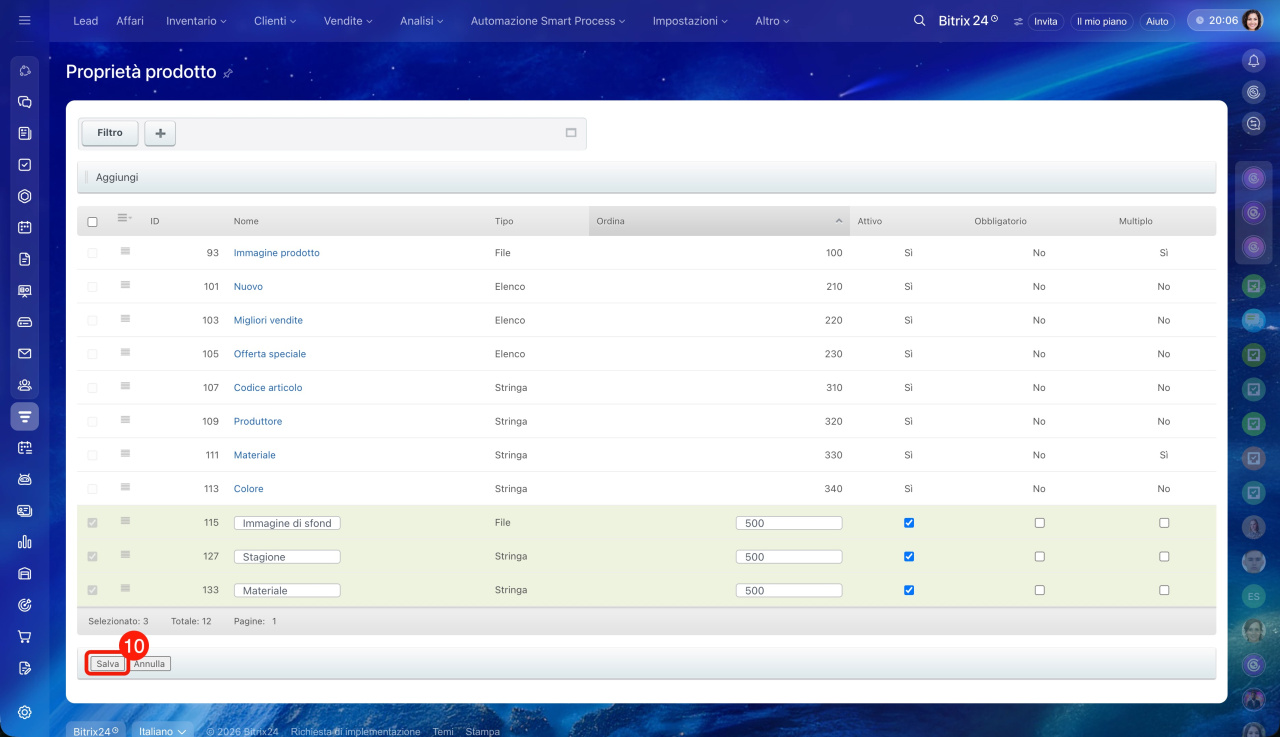This screenshot has width=1280, height=737.
Task: Click the Ordina field for Stagione row
Action: point(789,557)
